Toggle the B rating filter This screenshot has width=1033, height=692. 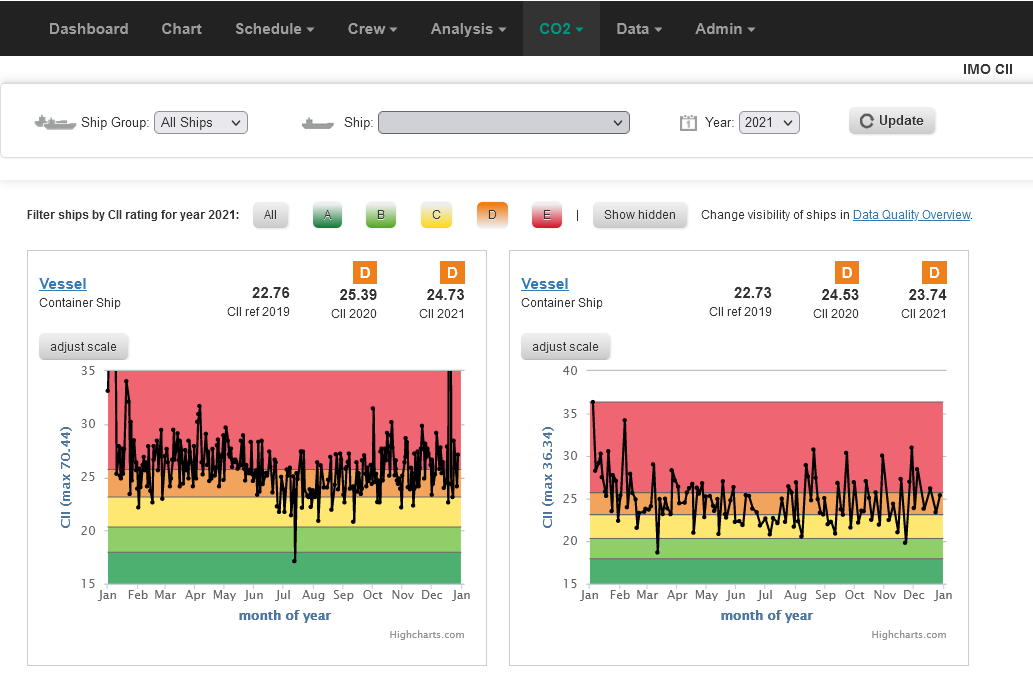click(381, 215)
